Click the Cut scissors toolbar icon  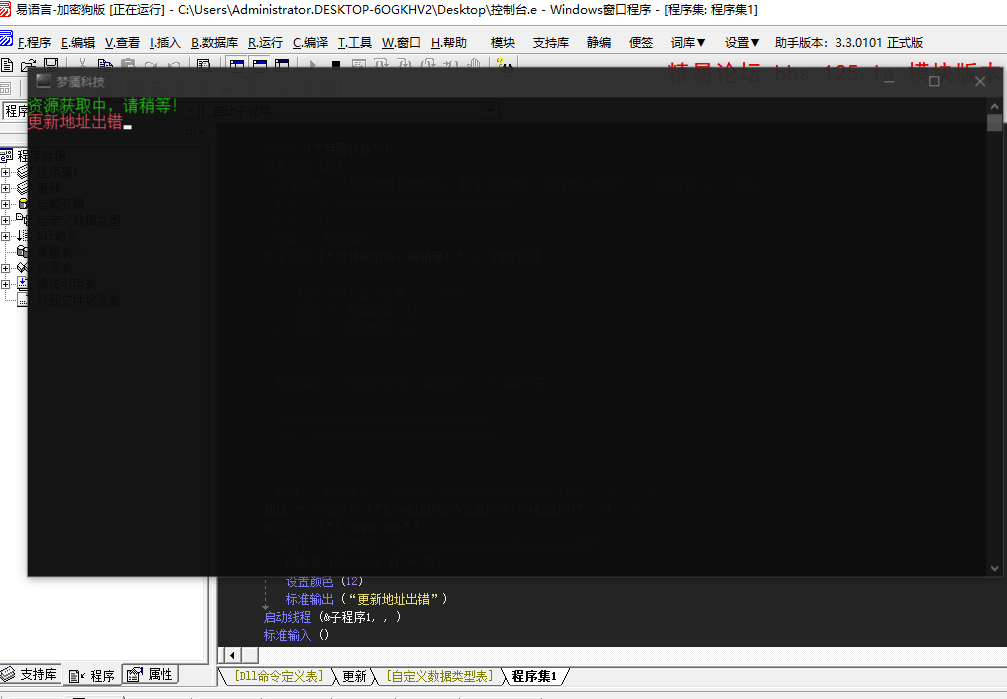tap(82, 64)
